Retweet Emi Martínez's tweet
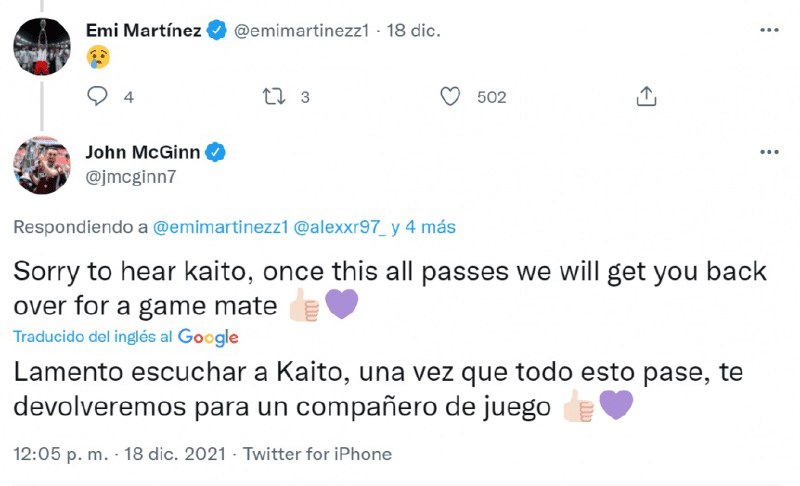 click(x=272, y=96)
